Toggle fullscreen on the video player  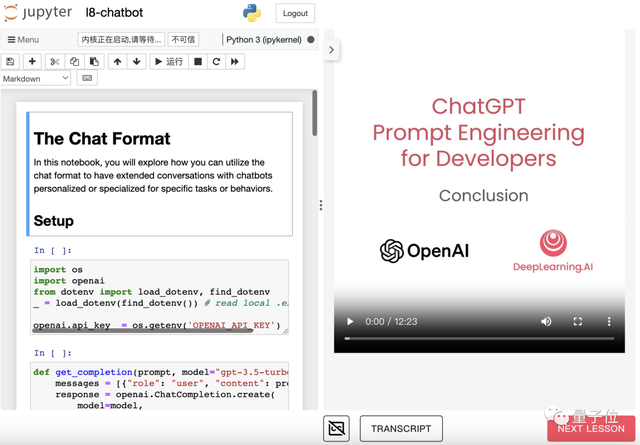click(577, 322)
